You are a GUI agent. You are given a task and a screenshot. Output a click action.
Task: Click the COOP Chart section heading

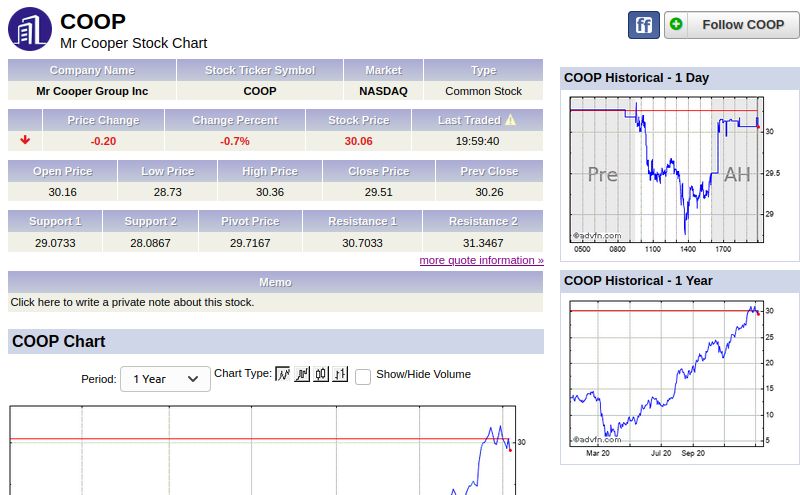click(x=59, y=342)
